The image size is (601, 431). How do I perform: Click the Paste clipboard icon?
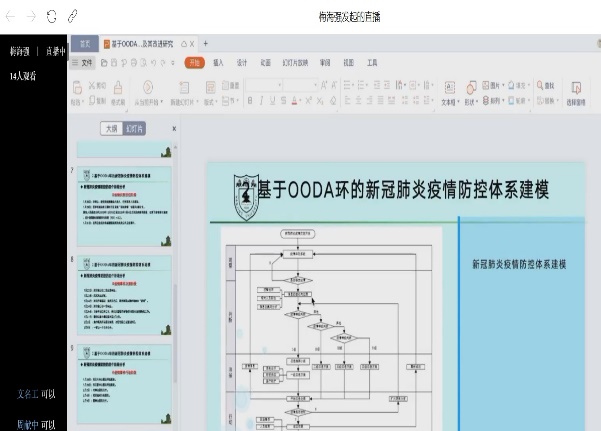(x=78, y=88)
